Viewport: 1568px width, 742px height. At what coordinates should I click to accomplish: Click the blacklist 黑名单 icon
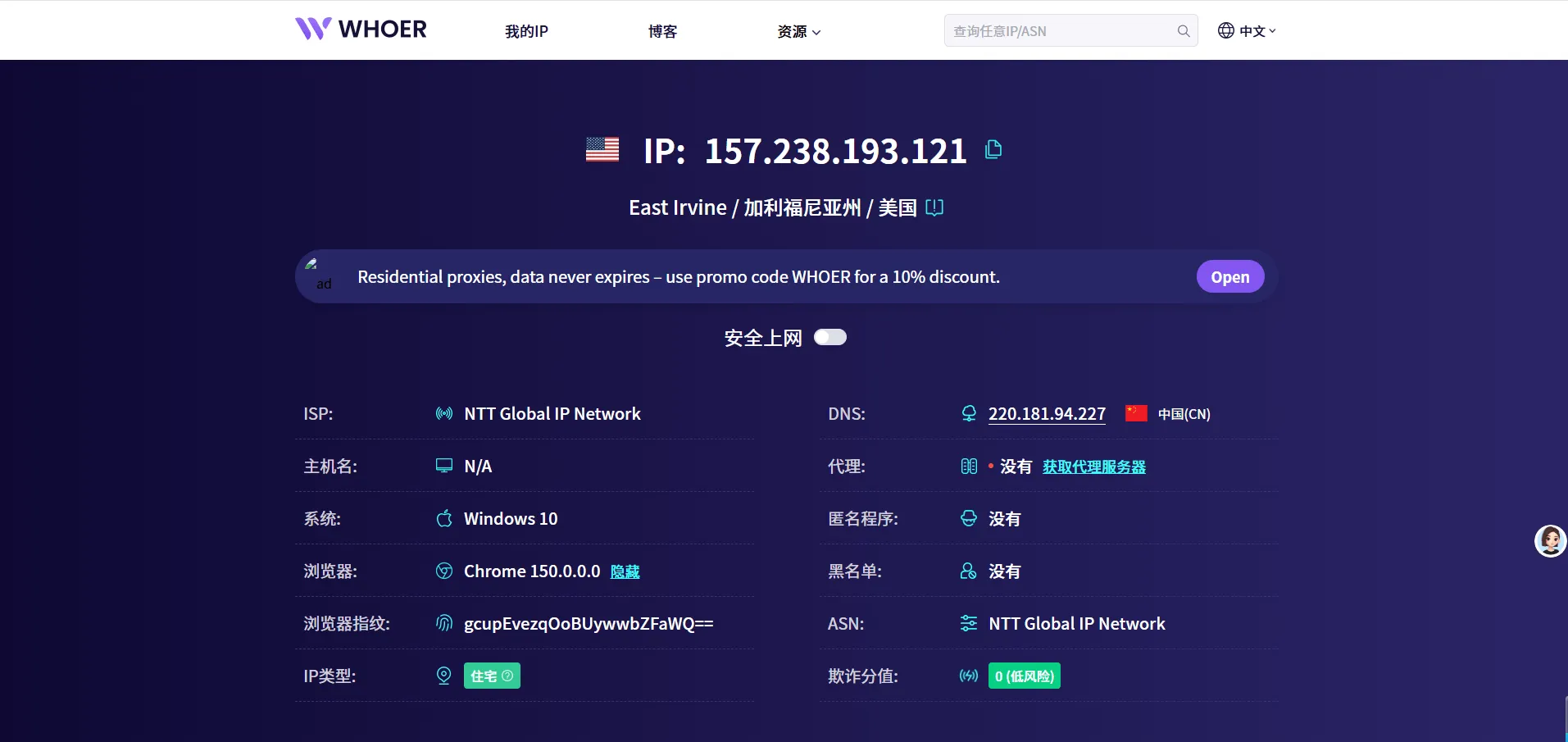click(969, 571)
